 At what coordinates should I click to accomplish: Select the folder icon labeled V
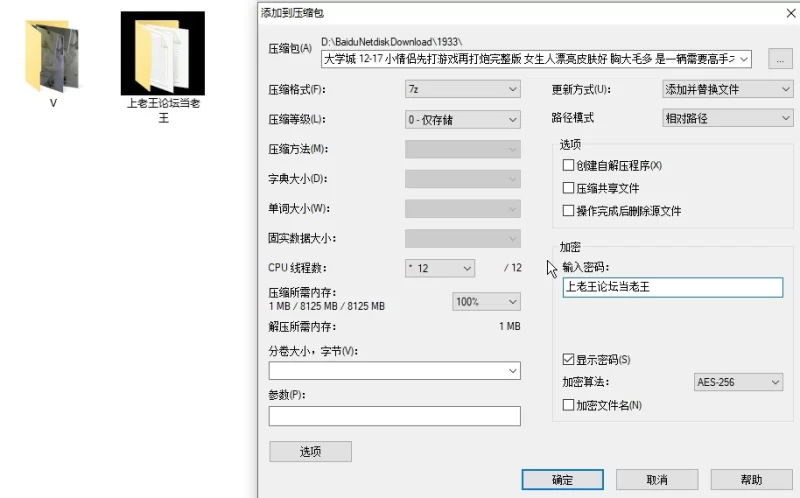(x=52, y=55)
